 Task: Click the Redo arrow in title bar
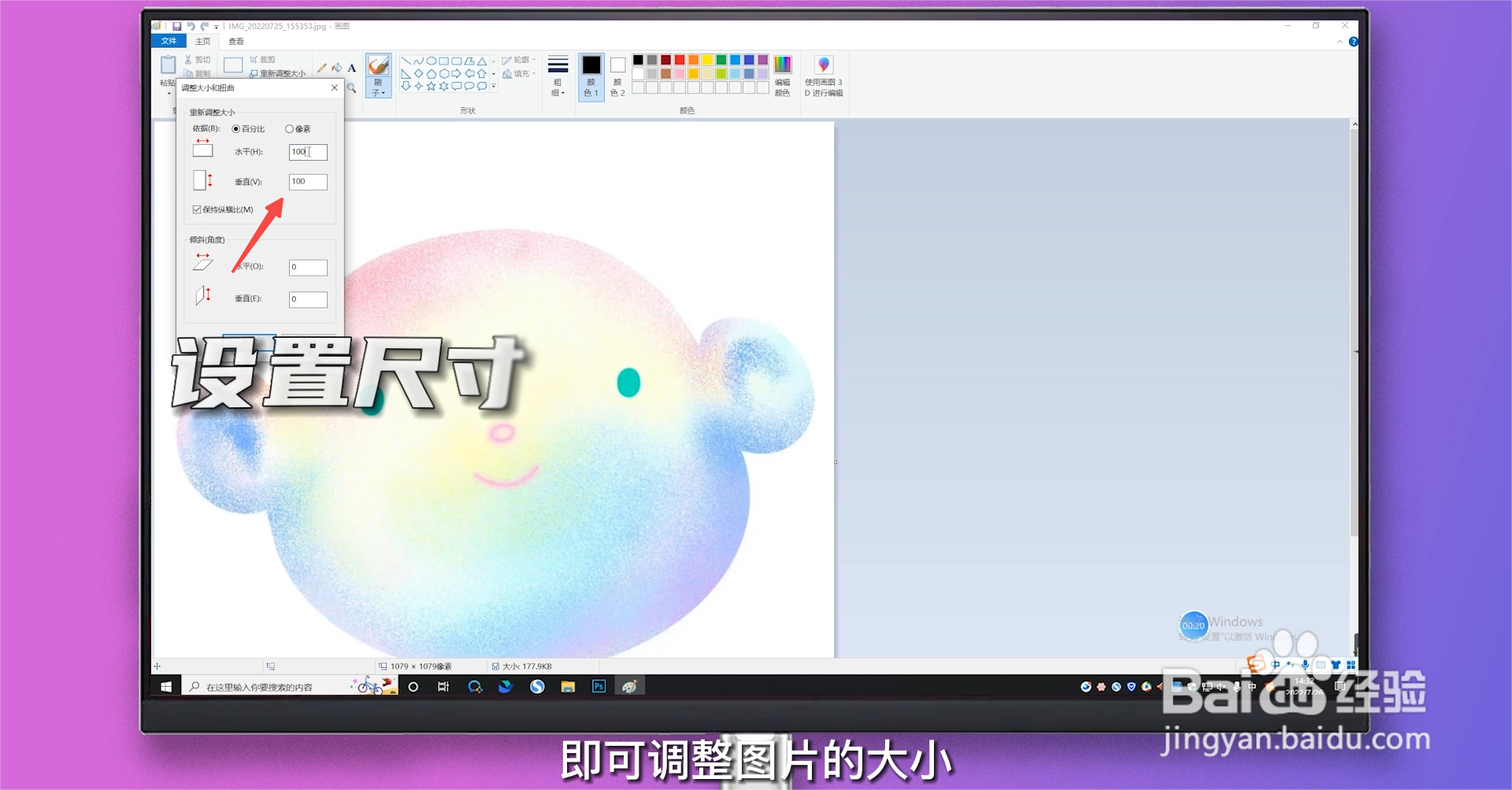(x=204, y=26)
